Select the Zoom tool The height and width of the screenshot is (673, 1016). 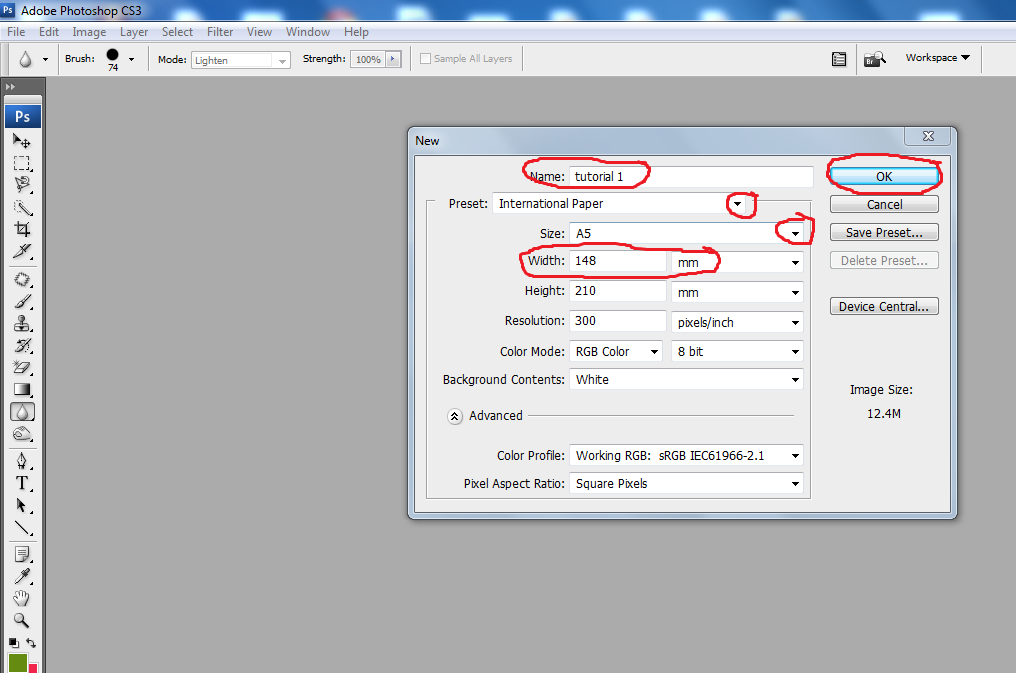[x=22, y=621]
